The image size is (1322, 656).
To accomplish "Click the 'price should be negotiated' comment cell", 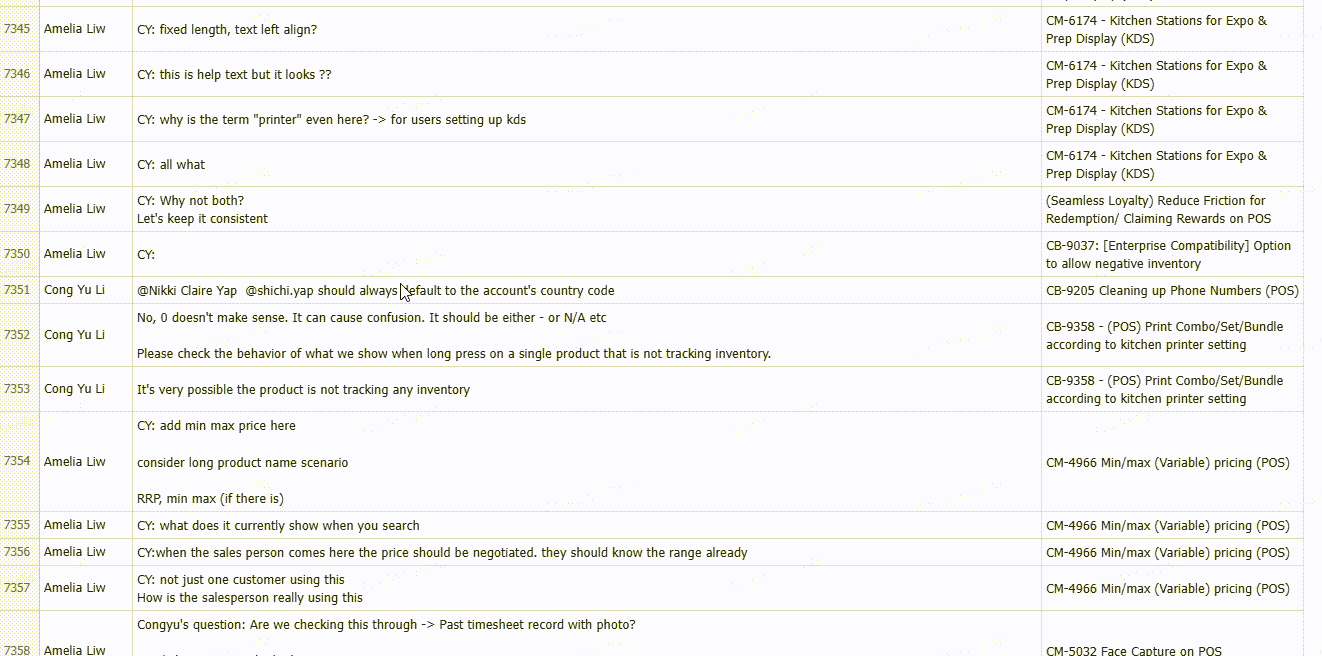I will 441,552.
